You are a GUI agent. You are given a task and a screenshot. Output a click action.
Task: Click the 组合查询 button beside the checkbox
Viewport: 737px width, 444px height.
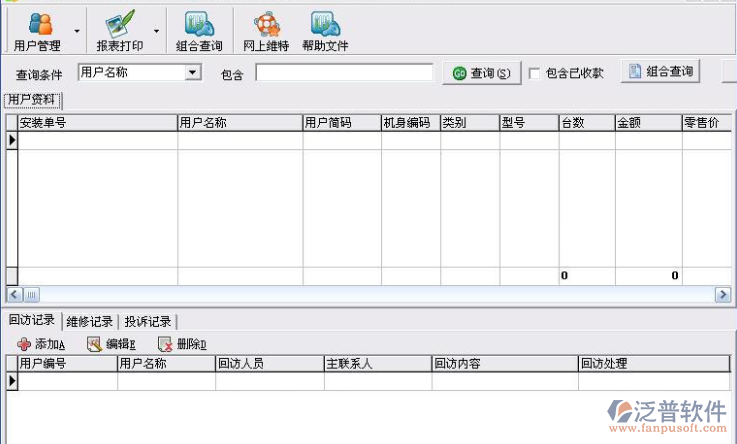[x=660, y=71]
